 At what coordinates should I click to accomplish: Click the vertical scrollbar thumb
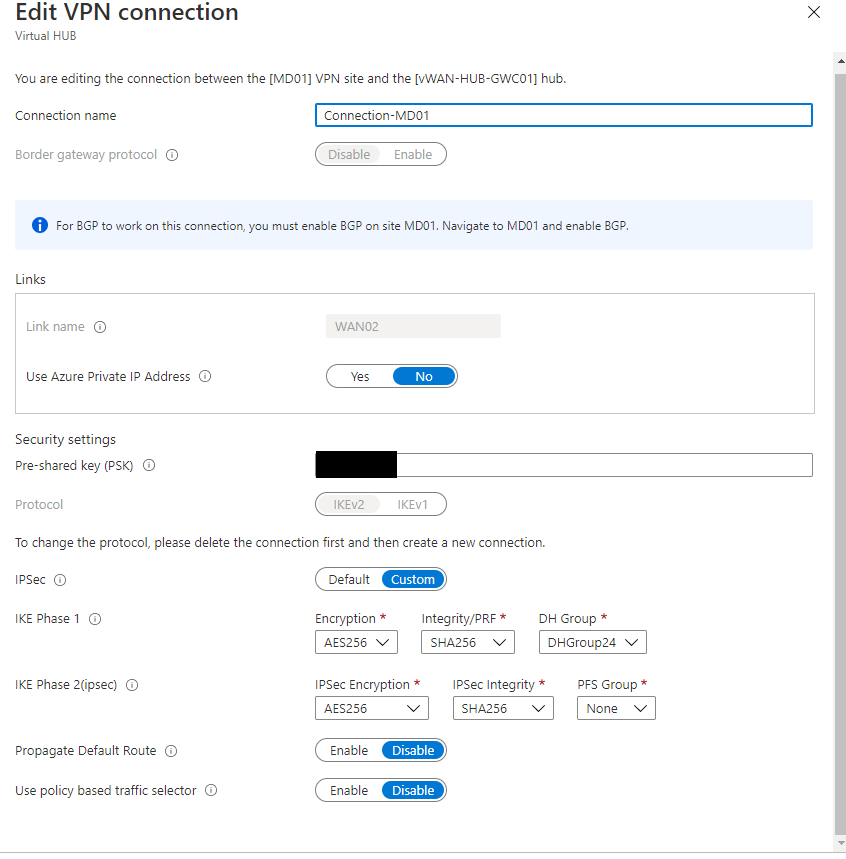(x=840, y=453)
